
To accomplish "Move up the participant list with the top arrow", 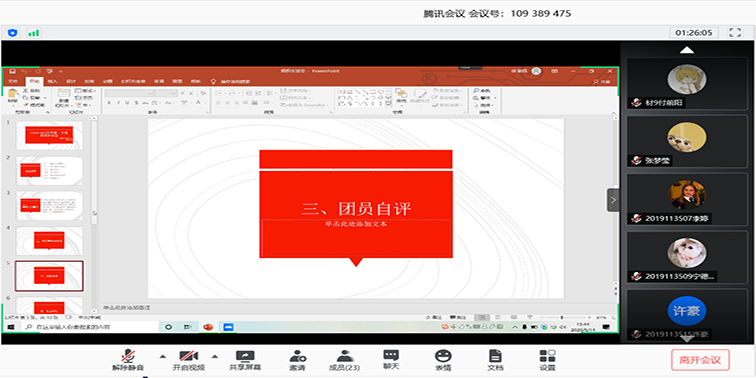I will (x=687, y=50).
